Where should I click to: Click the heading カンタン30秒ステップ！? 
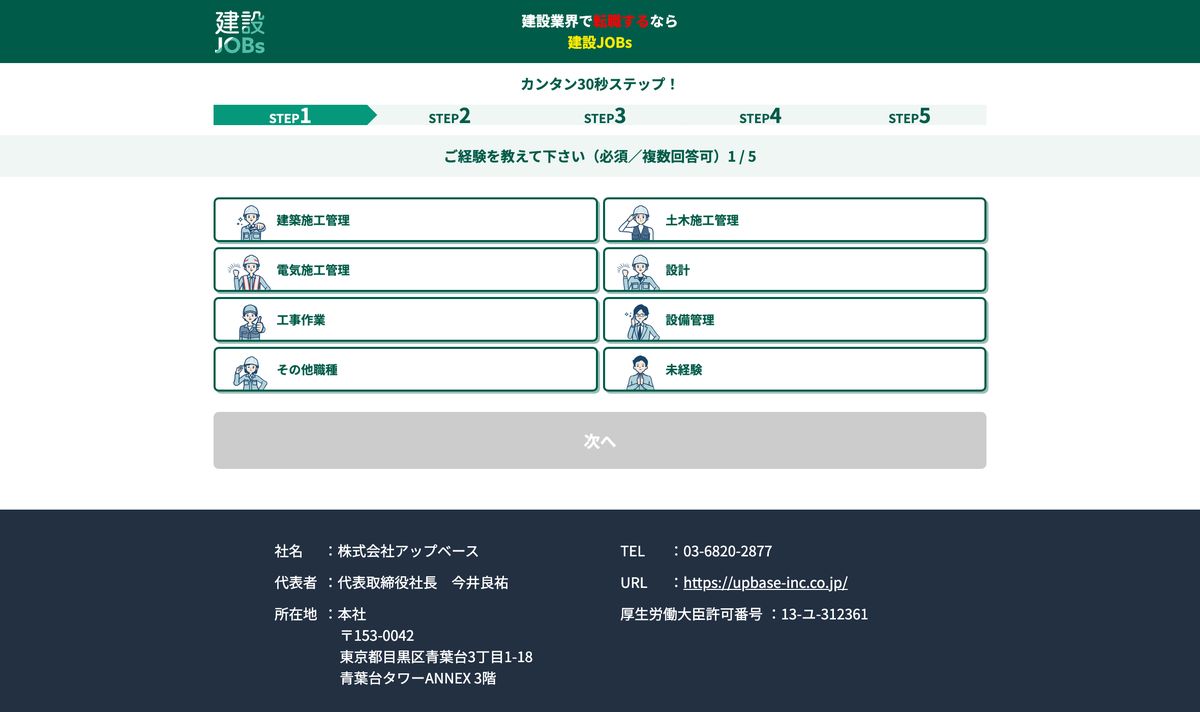point(600,84)
